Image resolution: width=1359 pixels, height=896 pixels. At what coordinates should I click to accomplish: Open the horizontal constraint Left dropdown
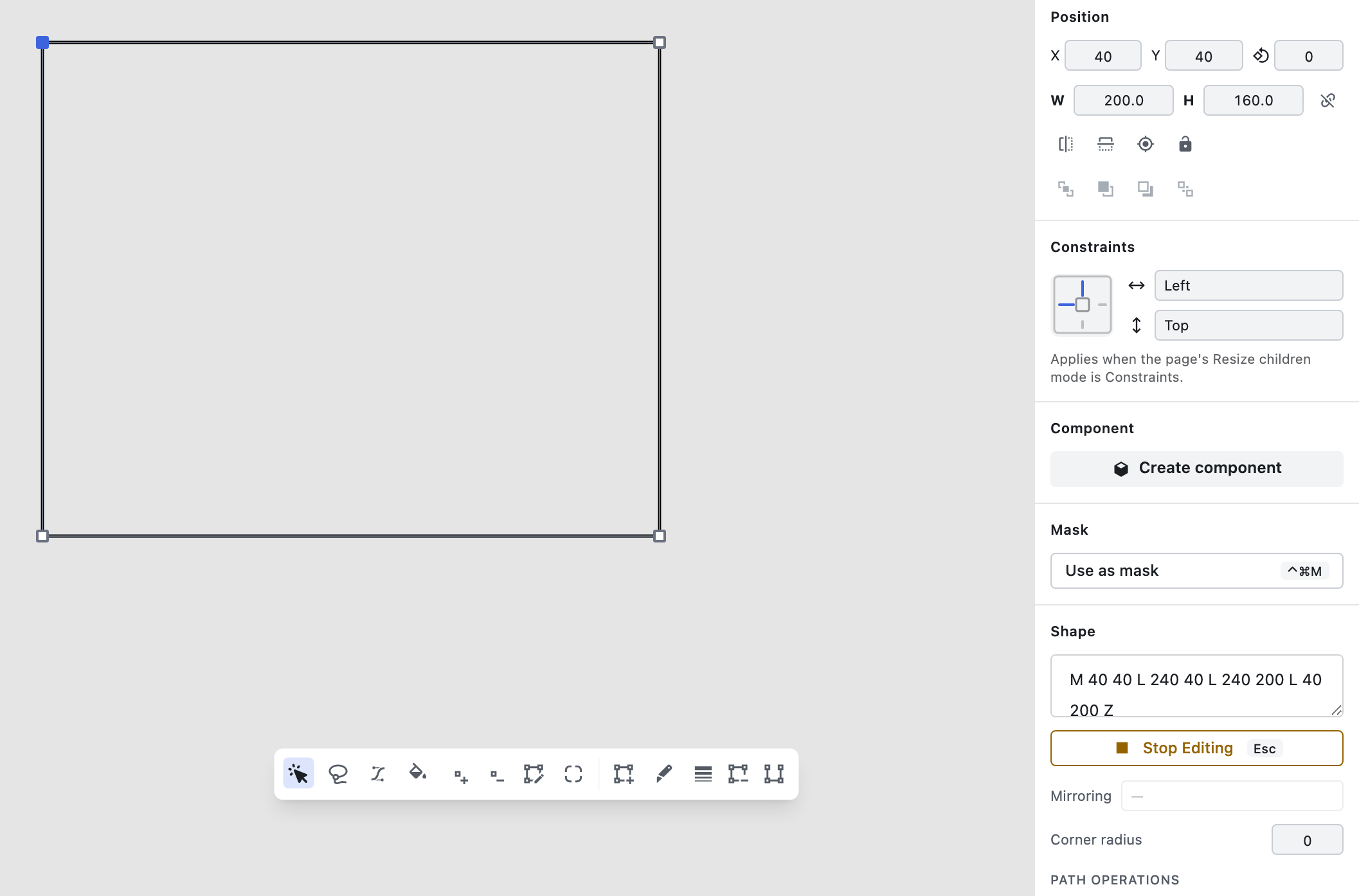point(1248,285)
